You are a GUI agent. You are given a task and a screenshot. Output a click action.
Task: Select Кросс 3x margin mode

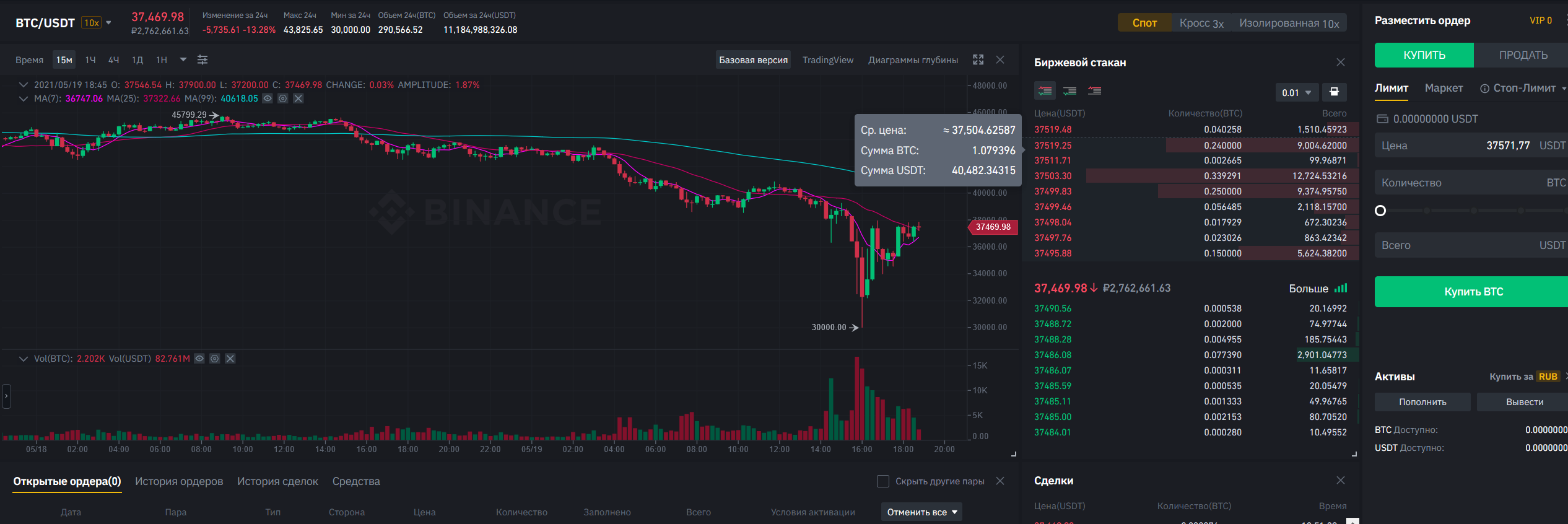pos(1201,23)
